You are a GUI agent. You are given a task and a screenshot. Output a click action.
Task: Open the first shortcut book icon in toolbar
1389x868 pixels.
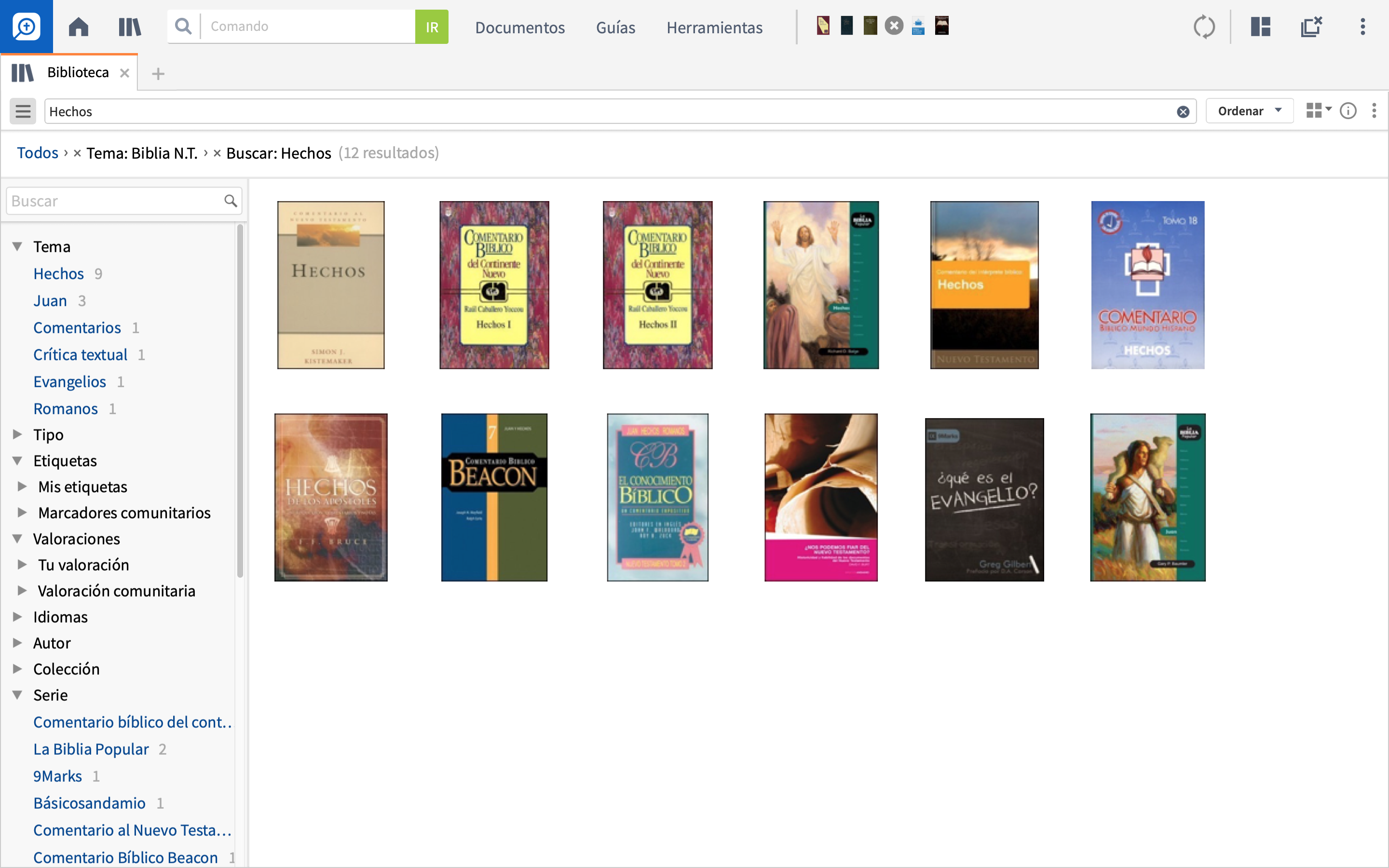click(x=823, y=26)
